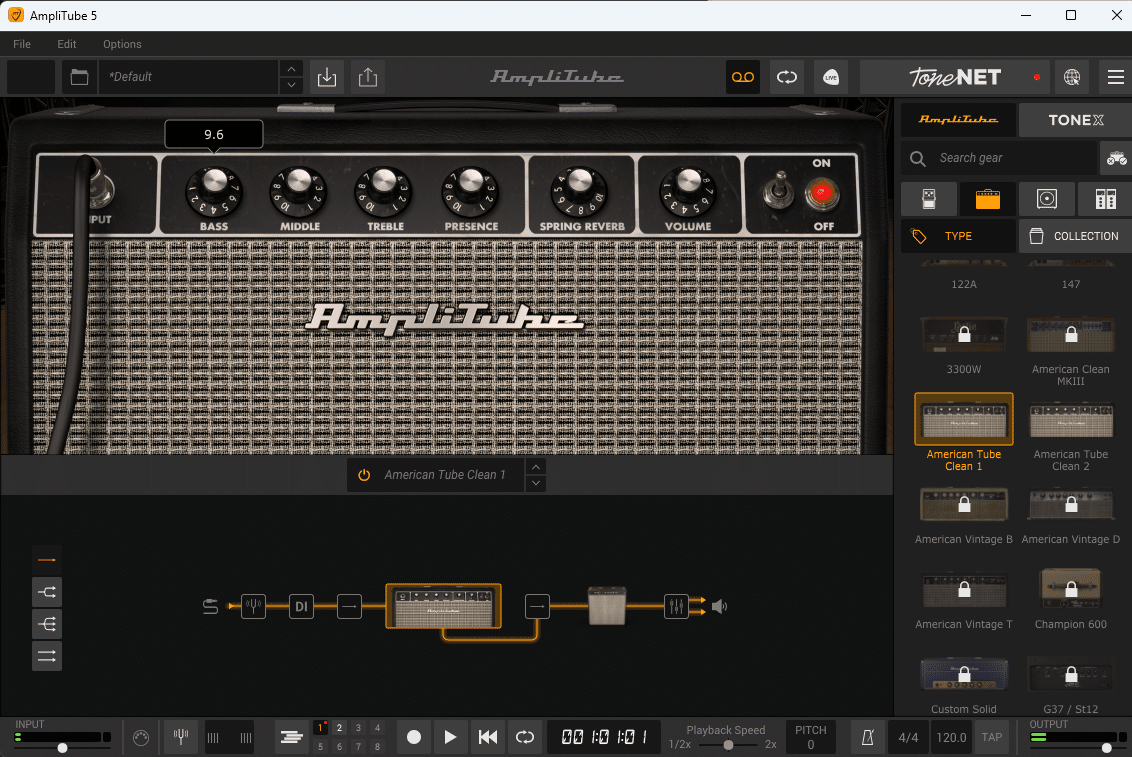Open the tuner fork icon in bottom bar
1132x757 pixels.
(x=181, y=738)
